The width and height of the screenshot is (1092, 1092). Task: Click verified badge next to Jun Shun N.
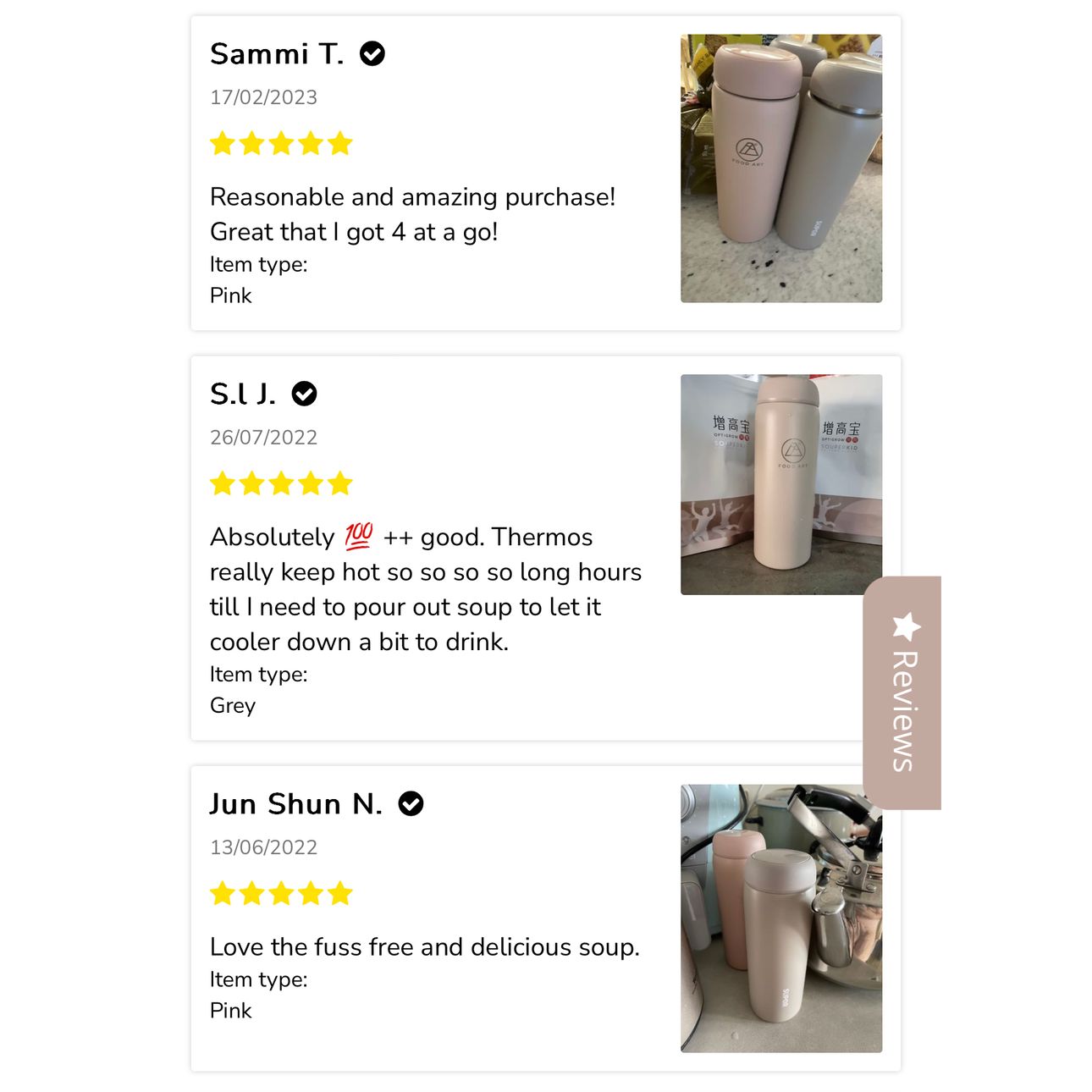pos(411,803)
